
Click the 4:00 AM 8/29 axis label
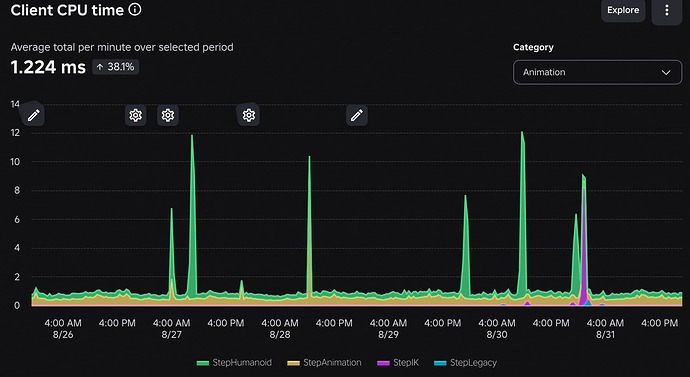(388, 329)
